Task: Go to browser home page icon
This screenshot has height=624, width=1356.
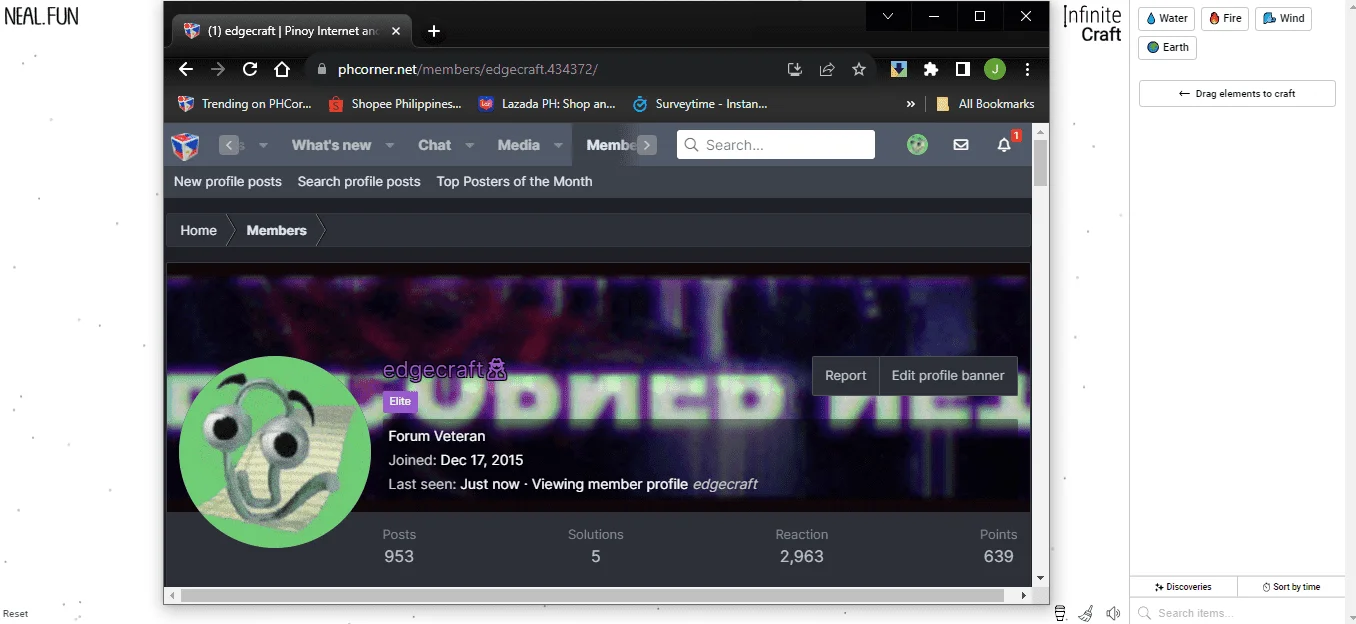Action: pyautogui.click(x=282, y=69)
